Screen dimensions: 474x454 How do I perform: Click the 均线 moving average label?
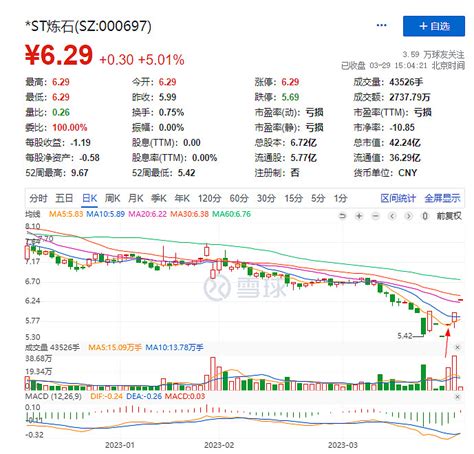point(33,214)
